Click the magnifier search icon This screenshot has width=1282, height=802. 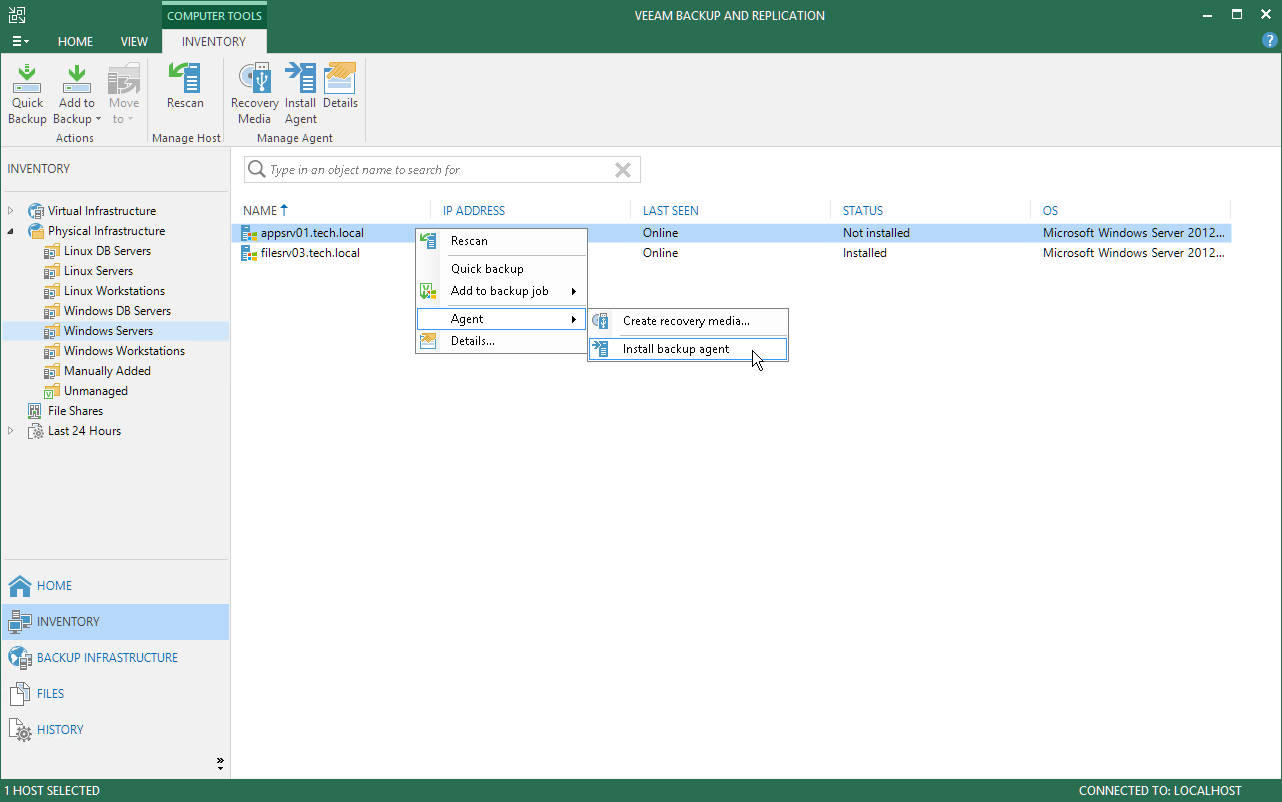pyautogui.click(x=257, y=170)
